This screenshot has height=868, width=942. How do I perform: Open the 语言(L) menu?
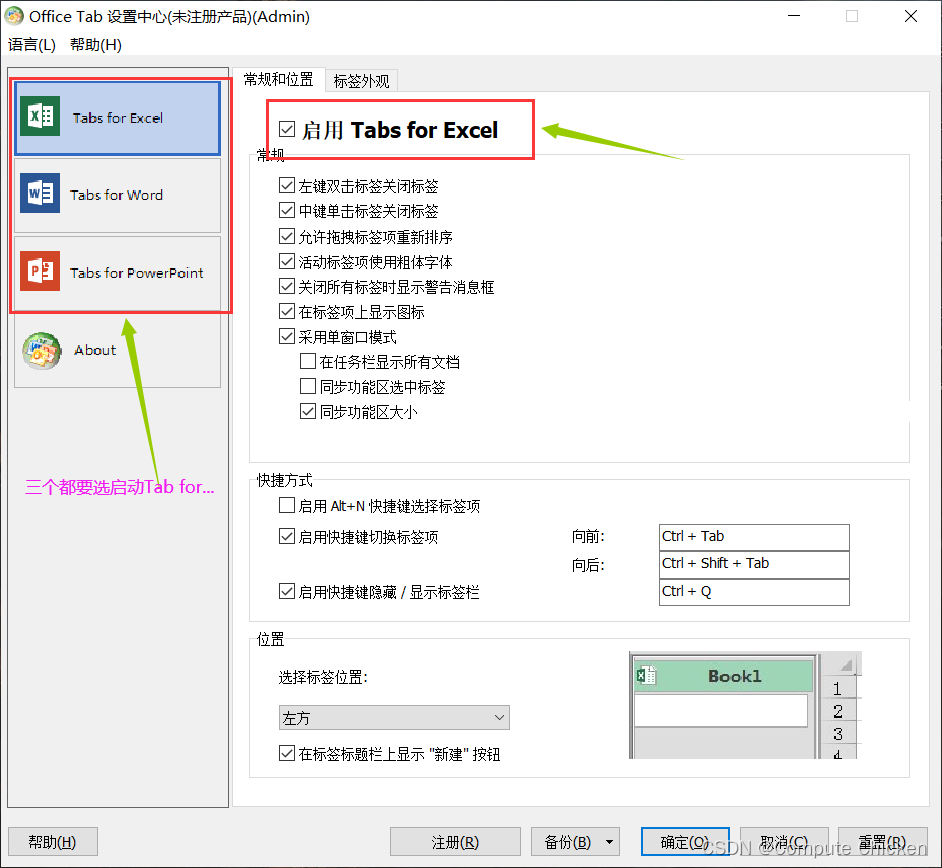click(x=32, y=44)
